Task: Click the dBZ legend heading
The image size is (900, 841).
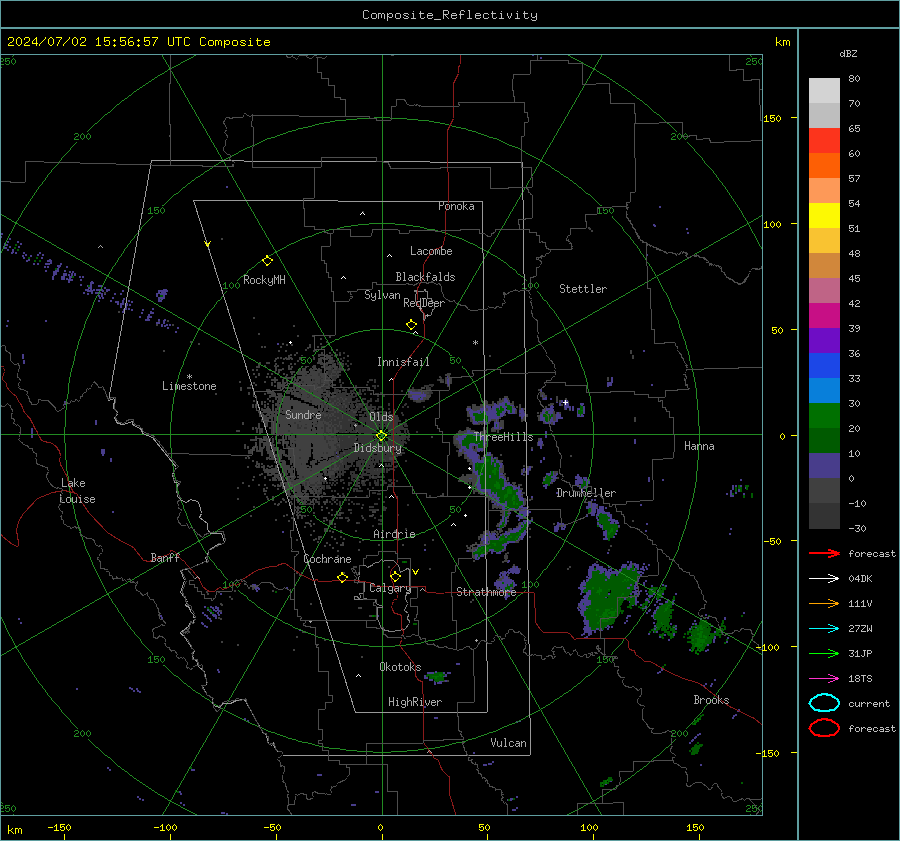Action: (848, 53)
